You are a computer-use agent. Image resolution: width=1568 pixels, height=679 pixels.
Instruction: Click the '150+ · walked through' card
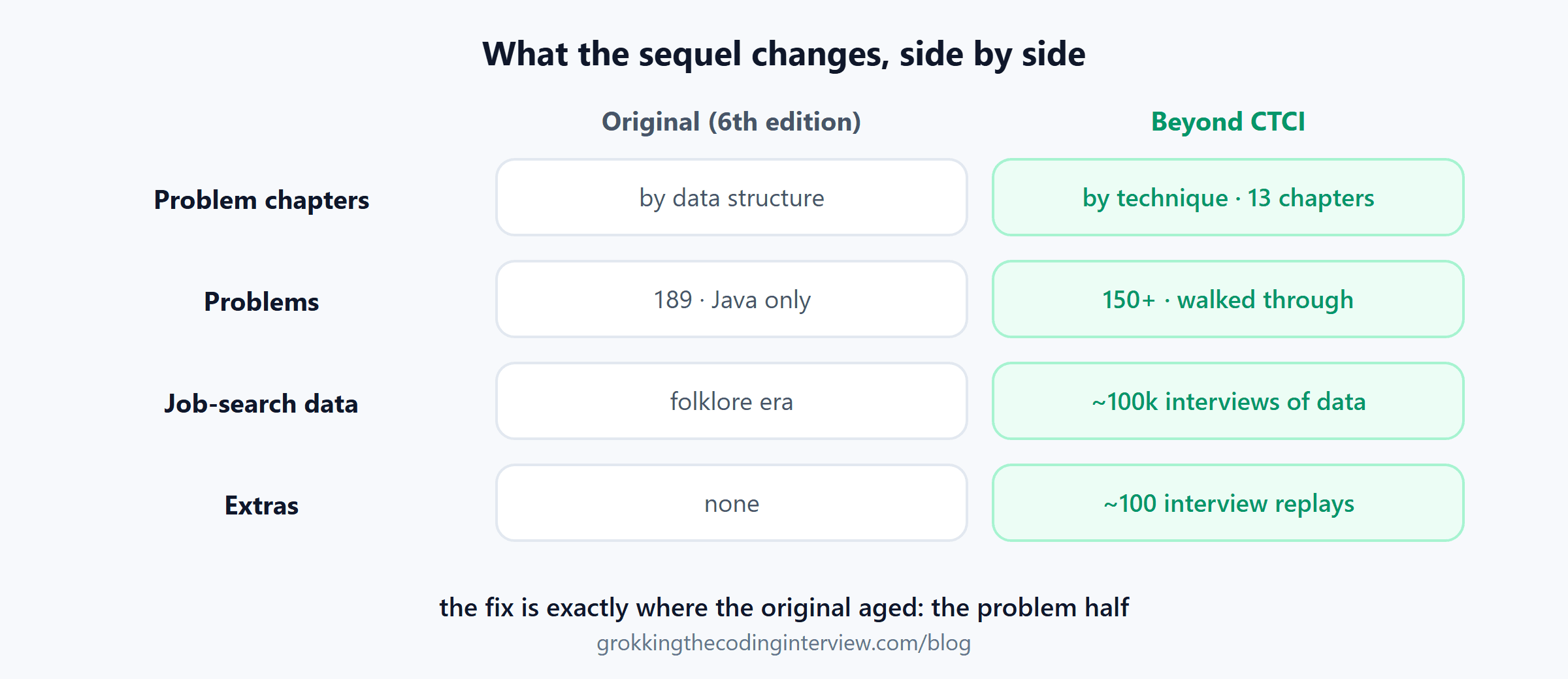pyautogui.click(x=1228, y=299)
